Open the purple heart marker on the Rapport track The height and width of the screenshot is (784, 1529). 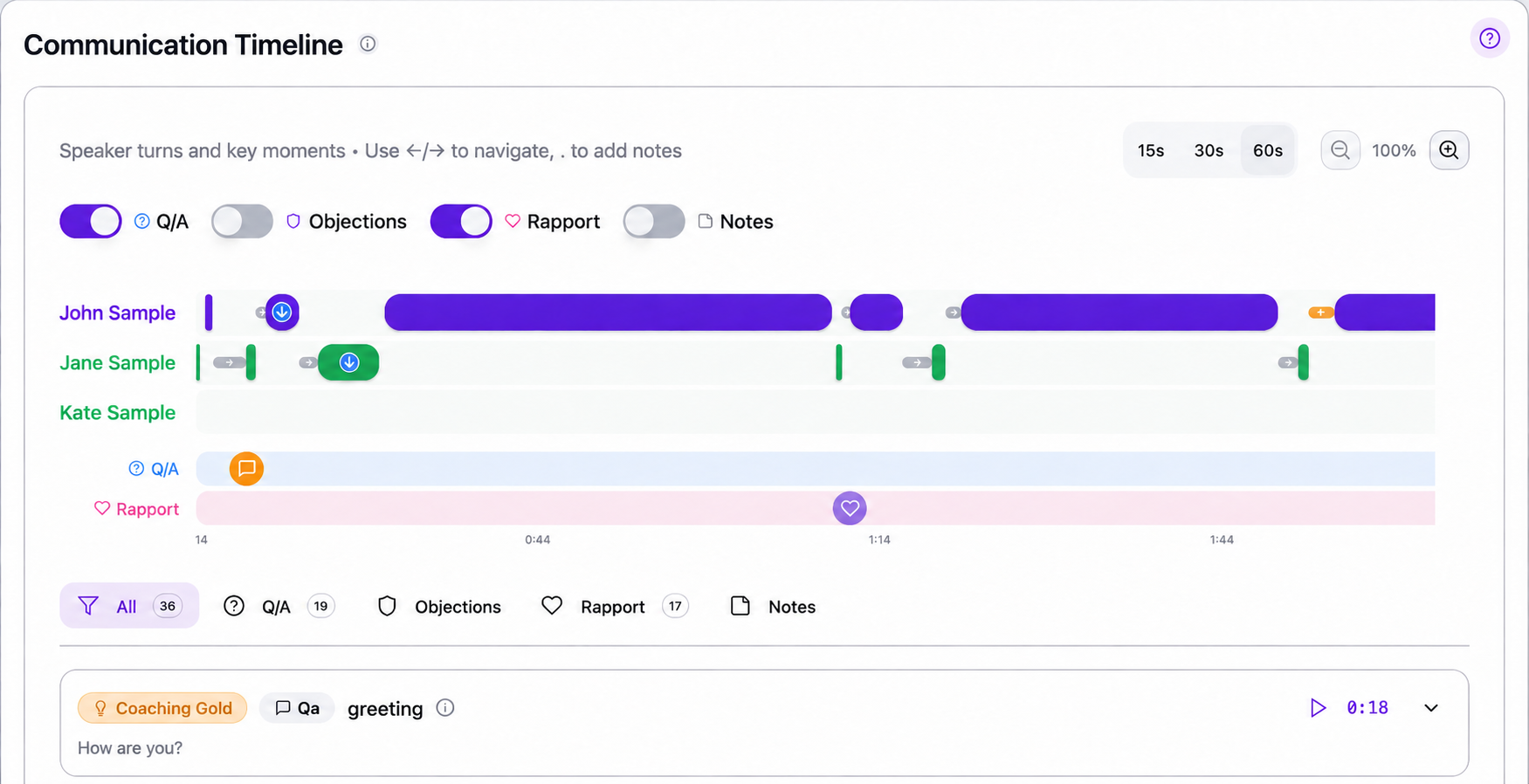(850, 508)
